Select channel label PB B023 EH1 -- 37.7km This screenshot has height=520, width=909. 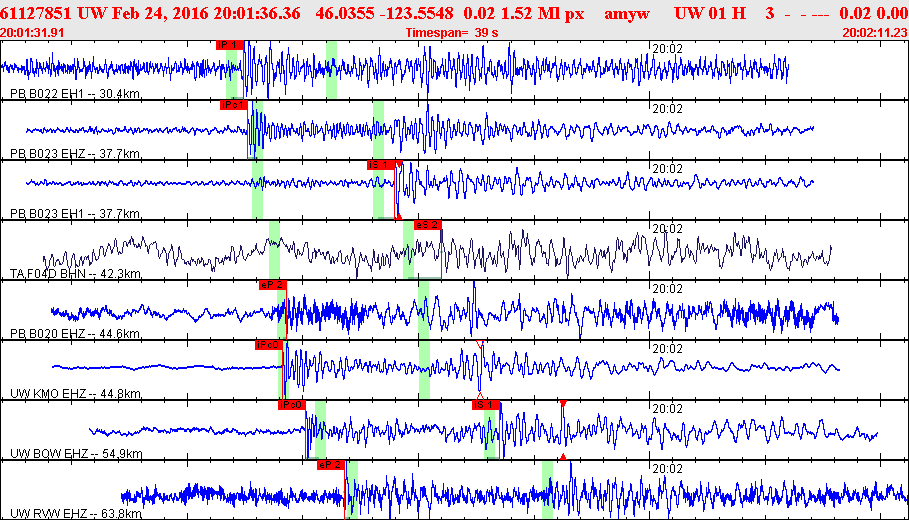75,213
